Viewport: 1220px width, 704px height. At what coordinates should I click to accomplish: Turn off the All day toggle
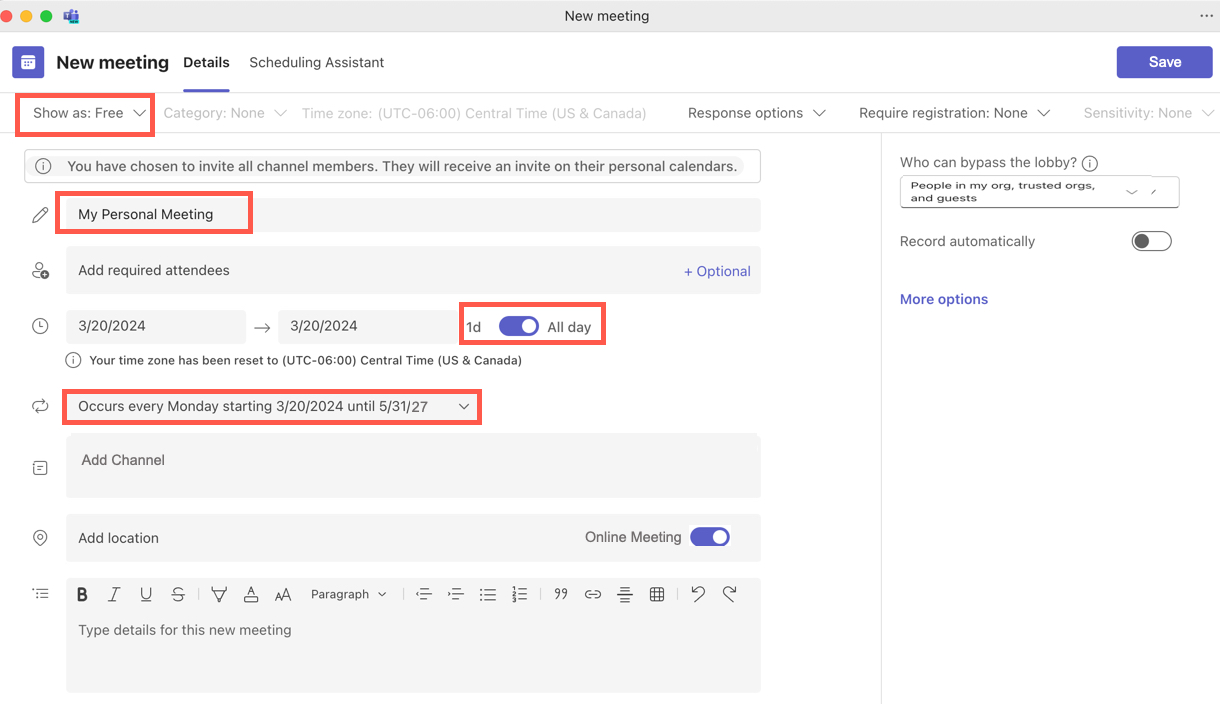(x=518, y=326)
